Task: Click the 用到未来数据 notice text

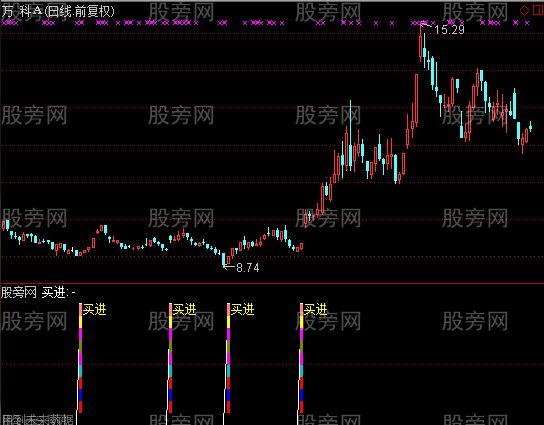Action: (x=37, y=420)
